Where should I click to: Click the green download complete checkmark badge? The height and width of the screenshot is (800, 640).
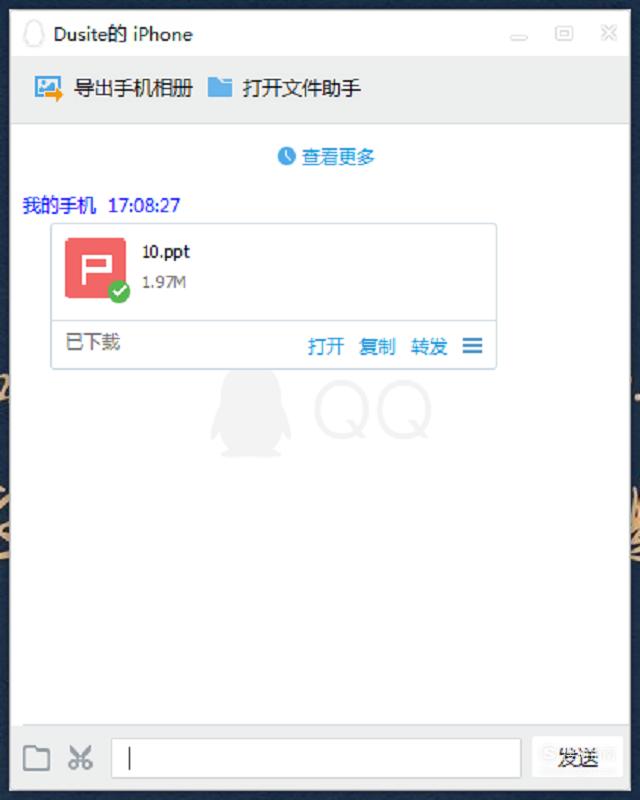pos(119,291)
